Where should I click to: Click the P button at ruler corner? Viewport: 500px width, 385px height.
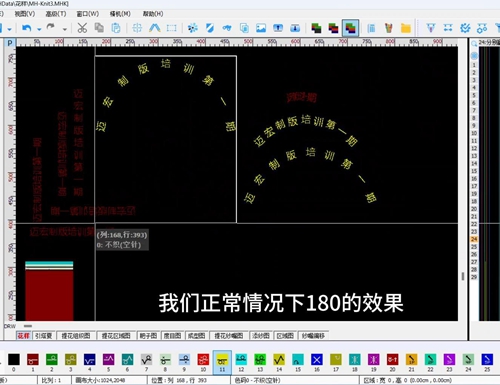(10, 43)
